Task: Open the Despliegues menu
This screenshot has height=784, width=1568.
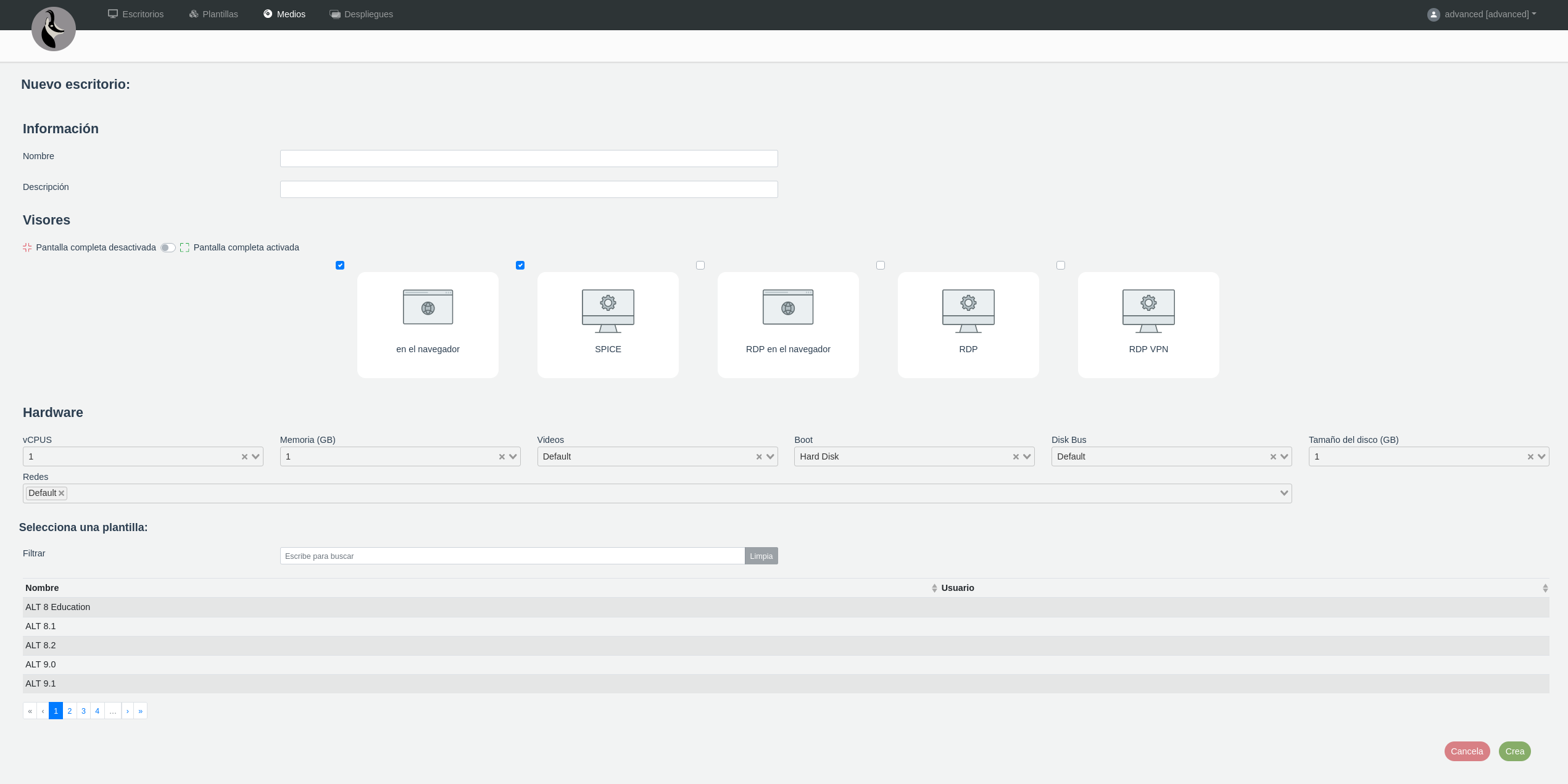Action: point(362,14)
